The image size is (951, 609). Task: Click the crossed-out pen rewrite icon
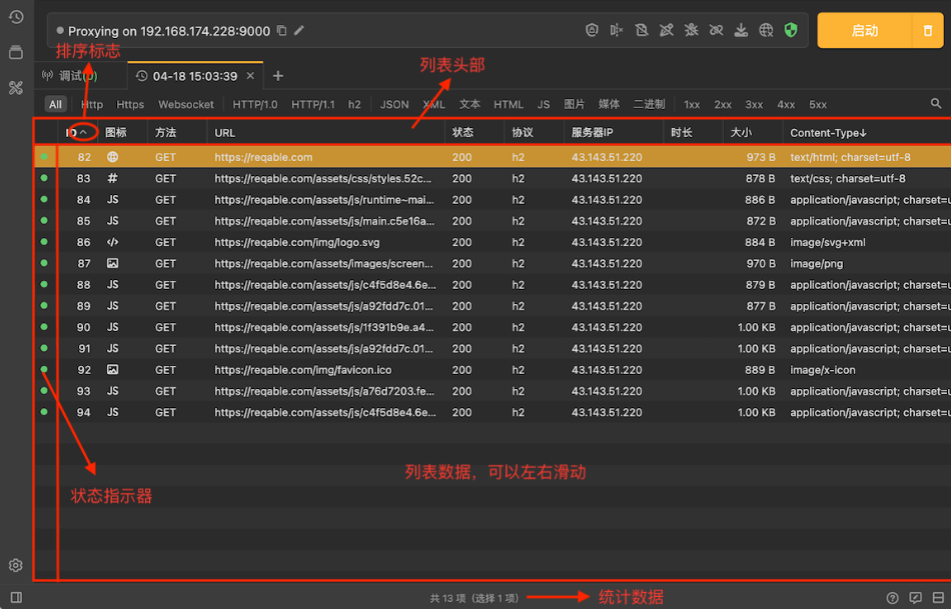pos(667,30)
